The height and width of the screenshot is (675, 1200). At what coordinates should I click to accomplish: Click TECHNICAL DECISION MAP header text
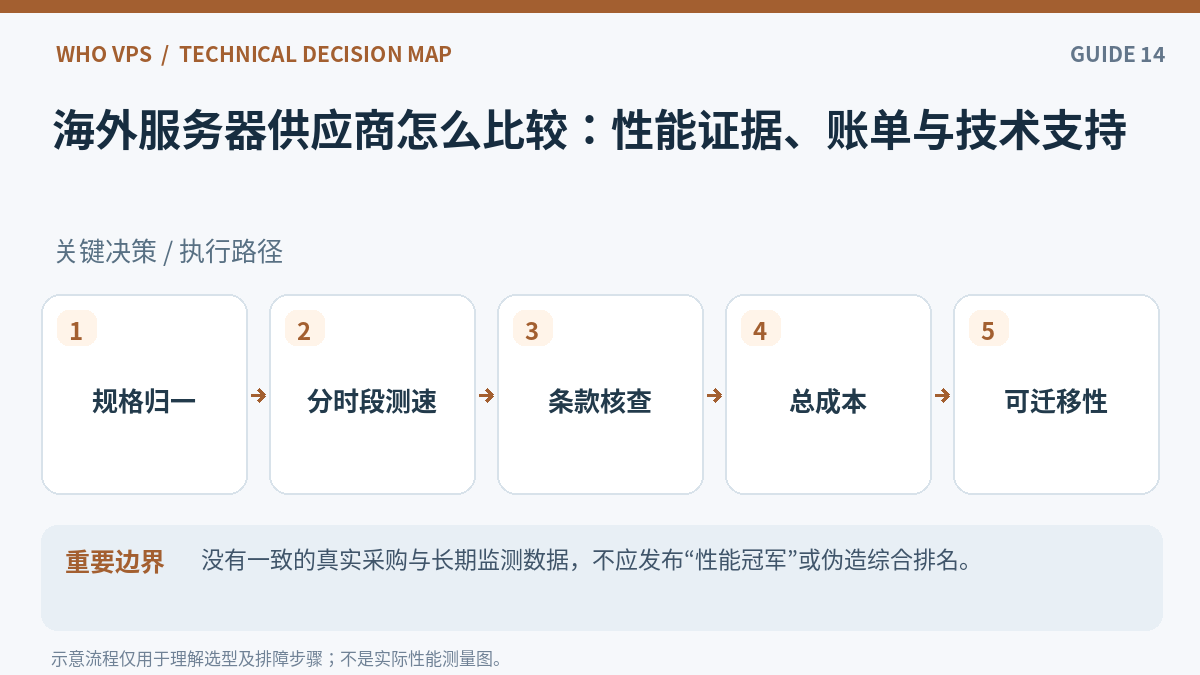coord(315,54)
